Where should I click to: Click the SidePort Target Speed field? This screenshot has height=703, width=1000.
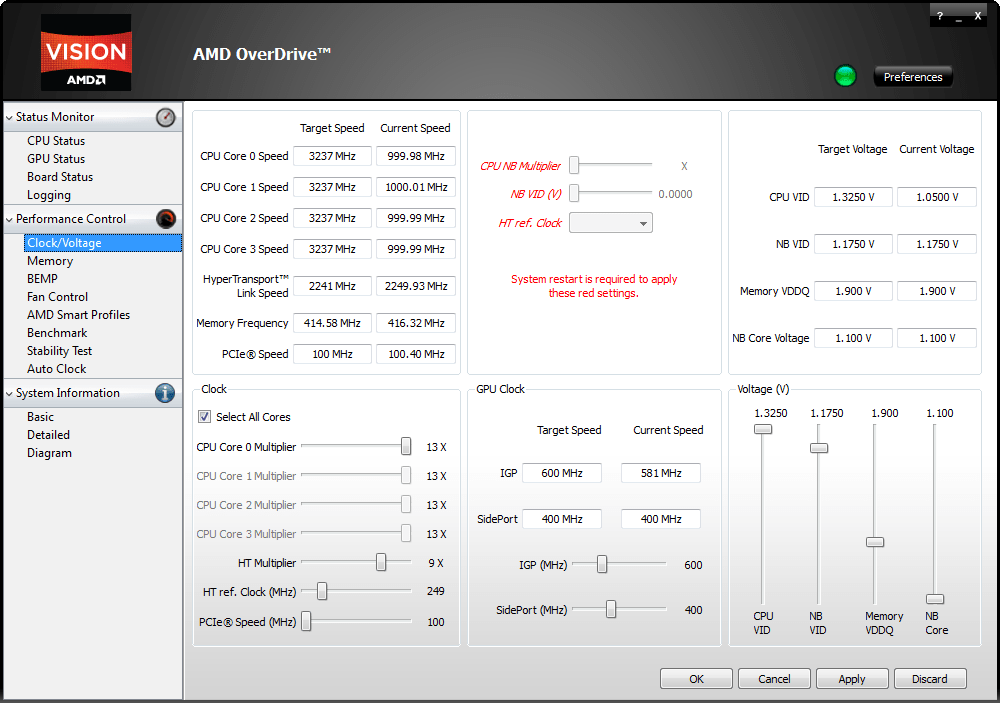pos(562,519)
